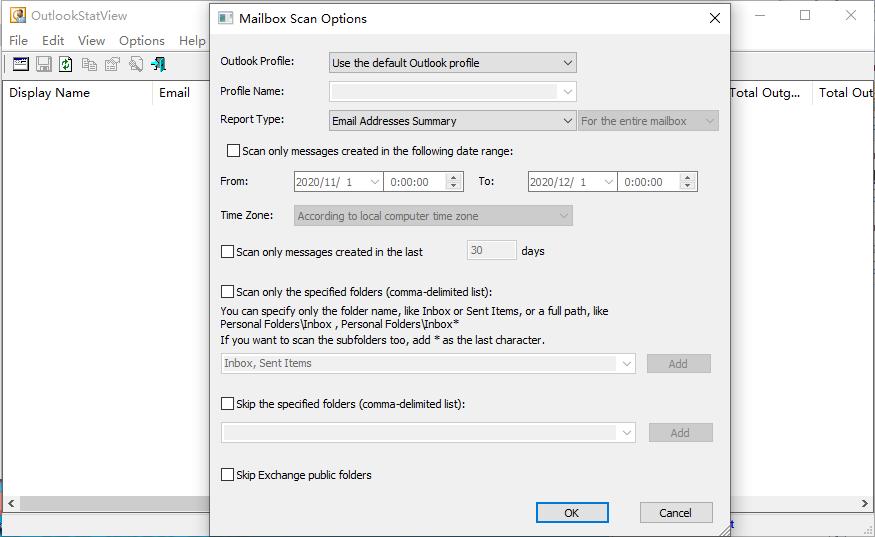Click the To time stepper arrows

pos(688,182)
